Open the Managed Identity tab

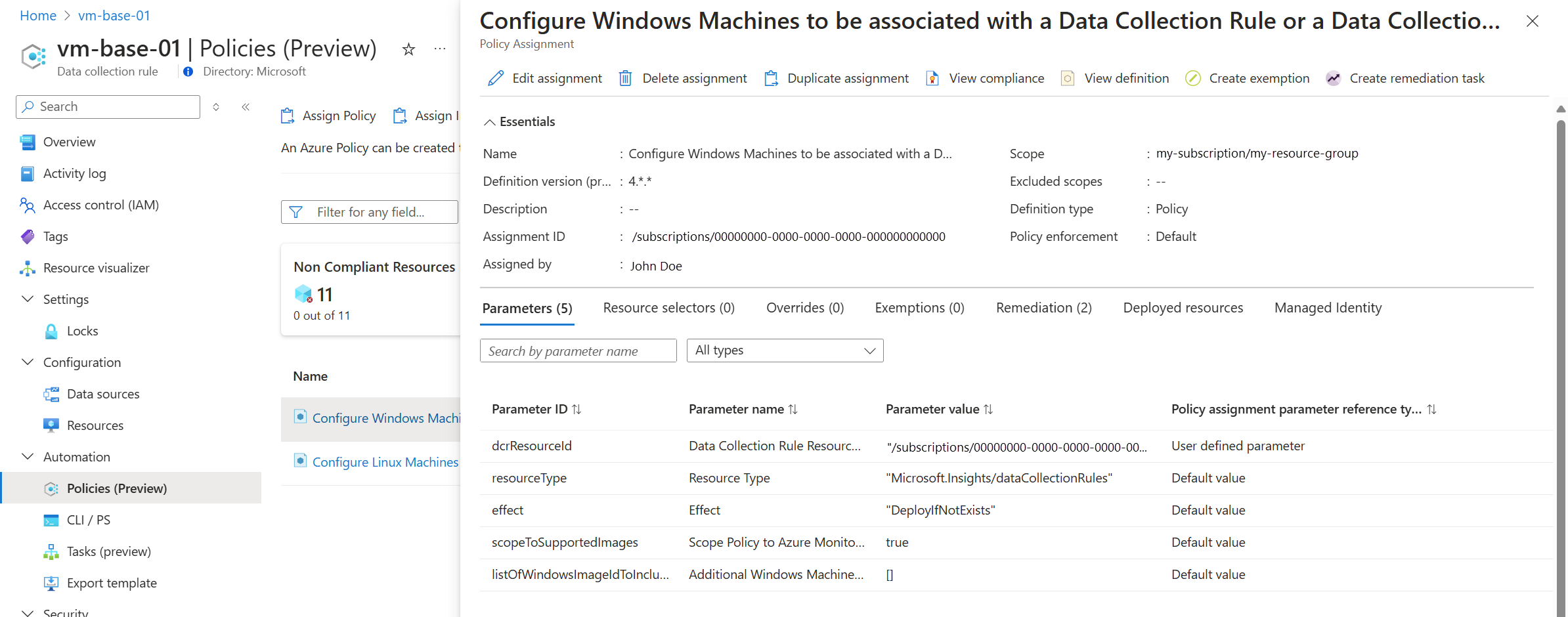tap(1327, 308)
